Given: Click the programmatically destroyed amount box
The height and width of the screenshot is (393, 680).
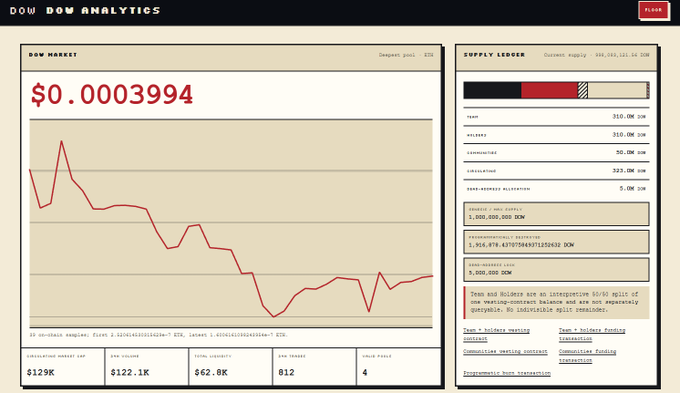Looking at the screenshot, I should tap(556, 242).
